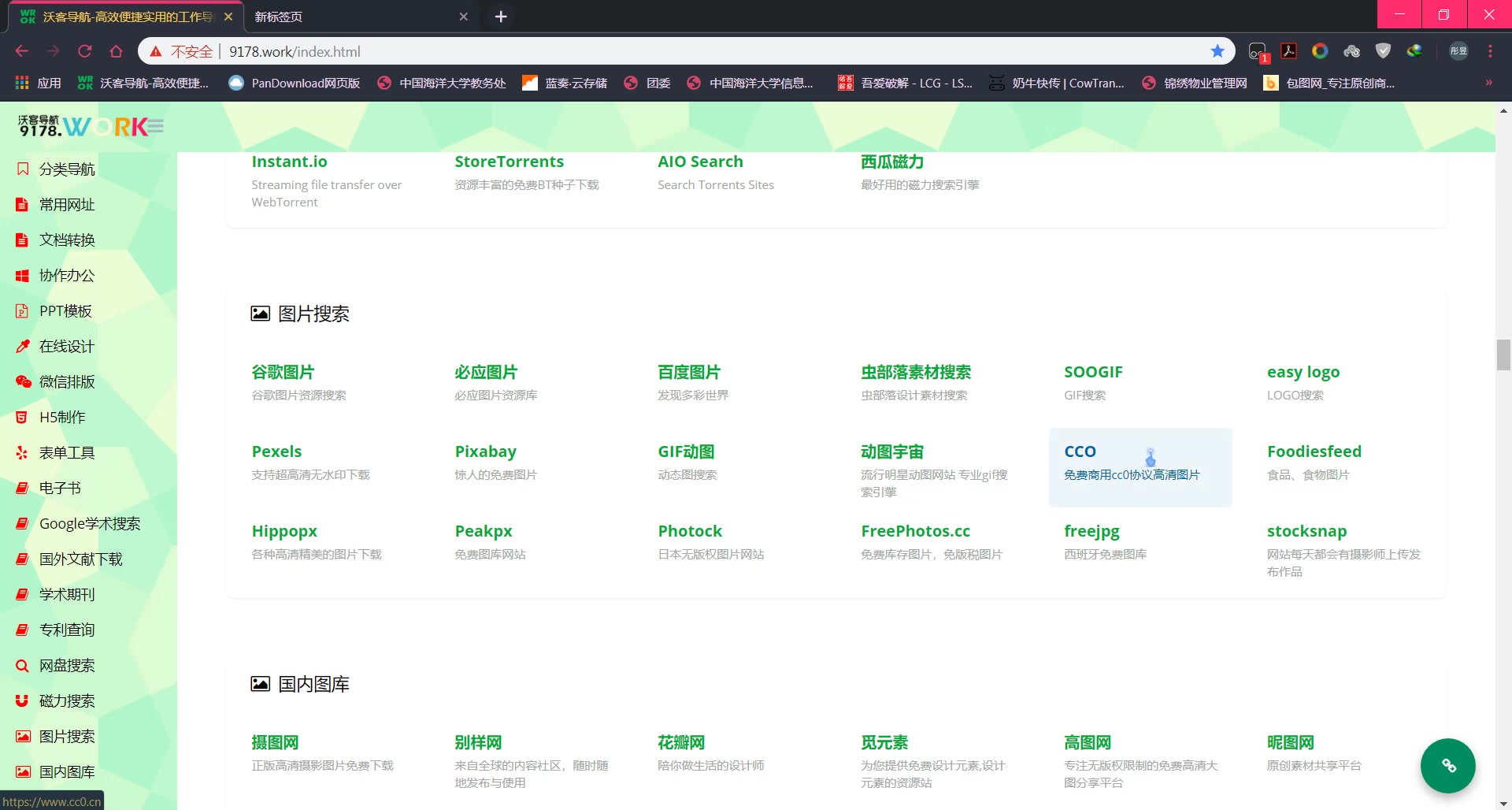Click the 微信排版 wechat icon
Image resolution: width=1512 pixels, height=810 pixels.
tap(23, 381)
